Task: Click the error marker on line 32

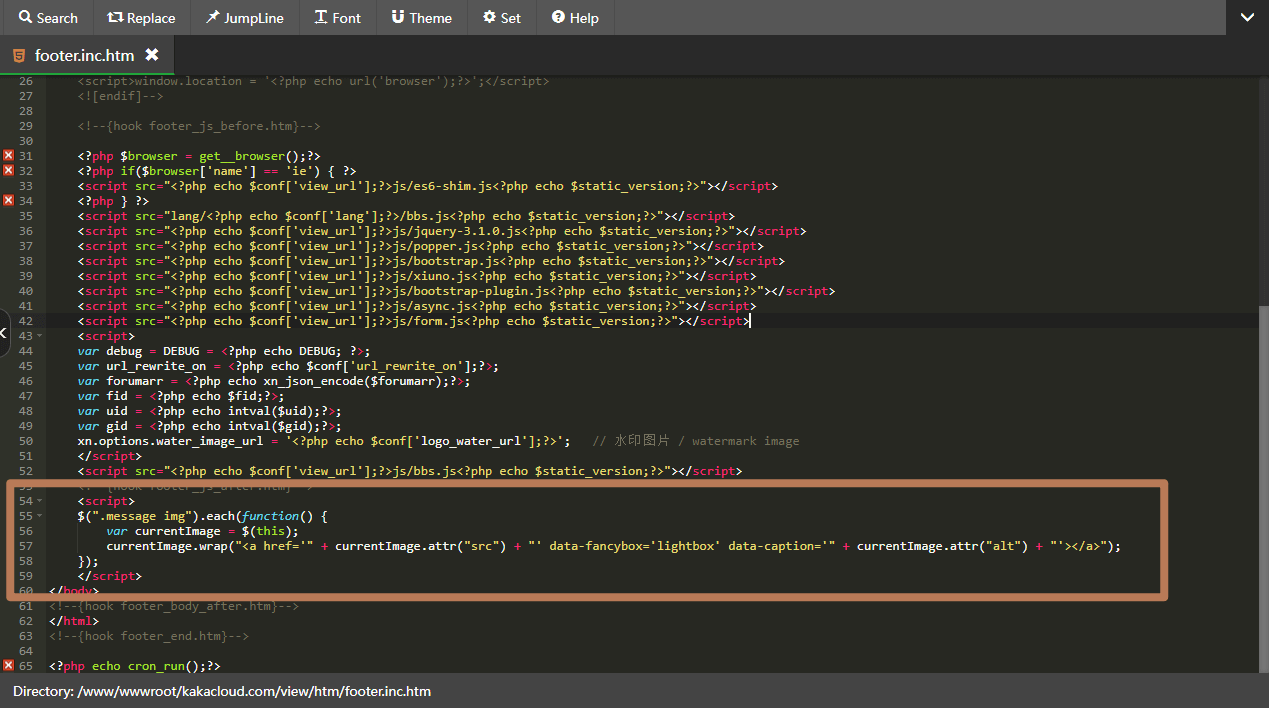Action: click(x=8, y=171)
